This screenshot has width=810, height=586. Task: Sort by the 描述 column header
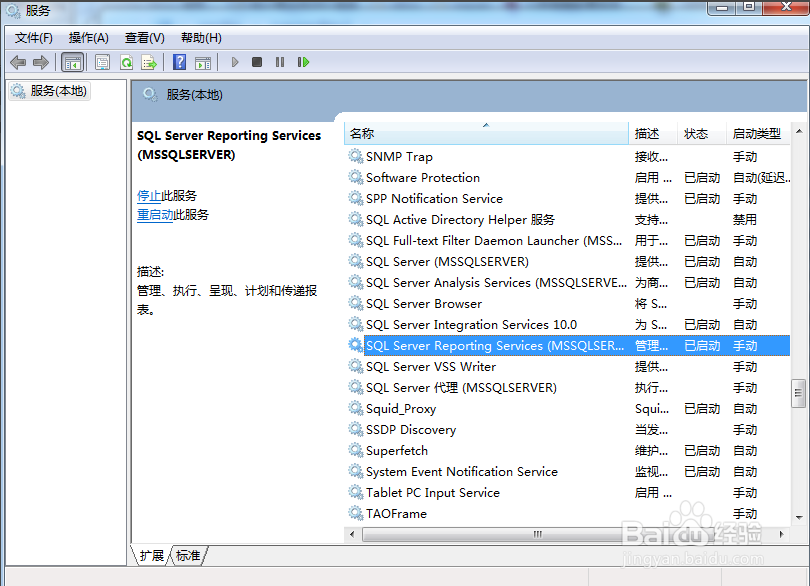pos(652,133)
